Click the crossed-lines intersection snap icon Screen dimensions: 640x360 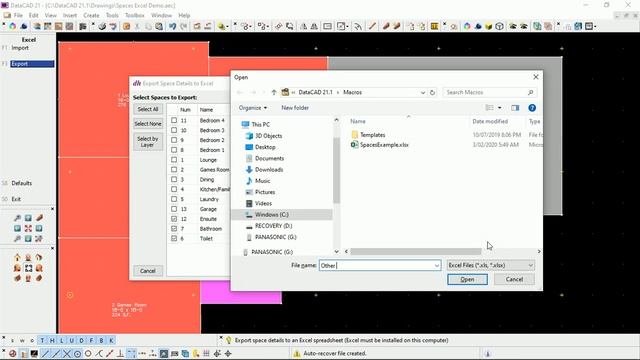coord(67,353)
